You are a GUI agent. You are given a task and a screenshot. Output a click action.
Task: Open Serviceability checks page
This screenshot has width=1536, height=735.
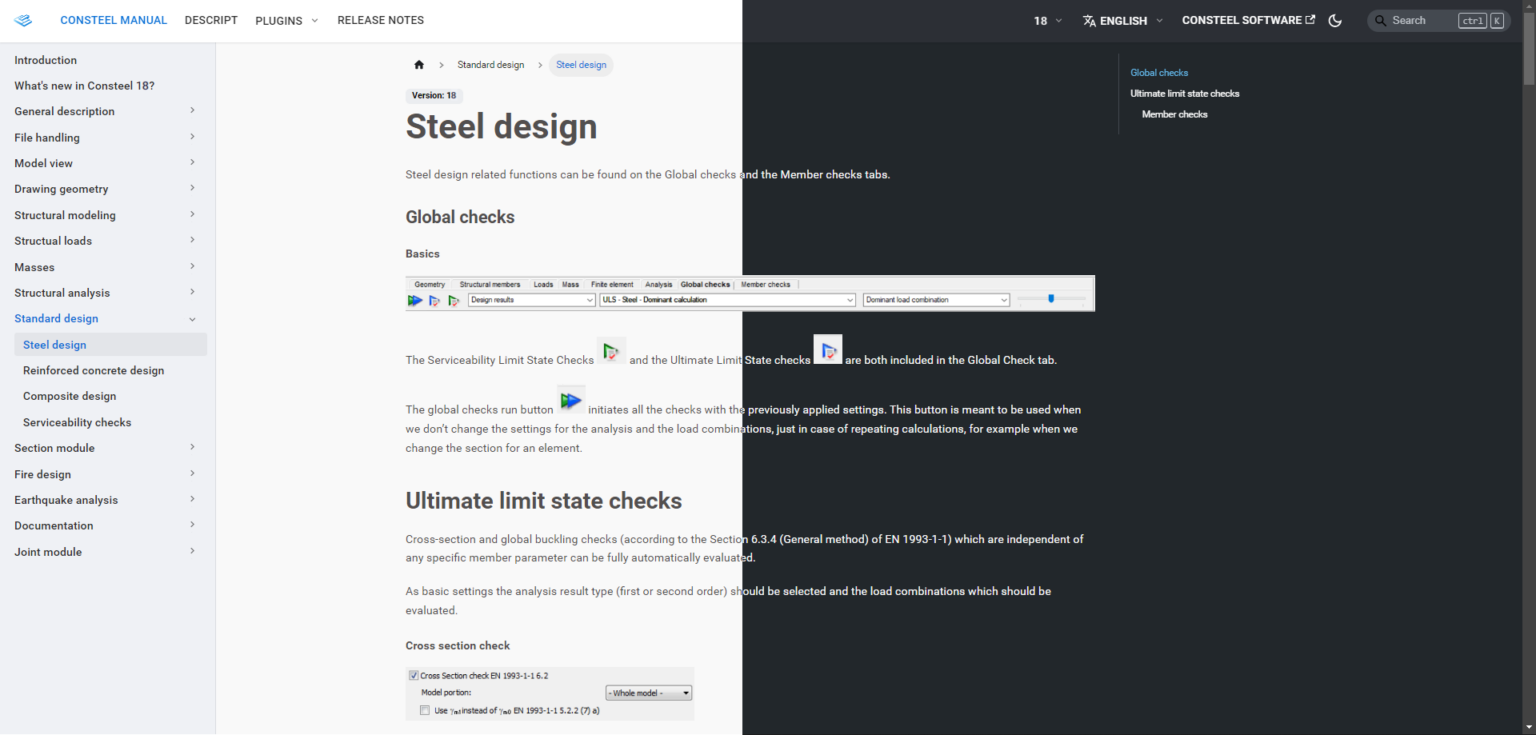77,422
